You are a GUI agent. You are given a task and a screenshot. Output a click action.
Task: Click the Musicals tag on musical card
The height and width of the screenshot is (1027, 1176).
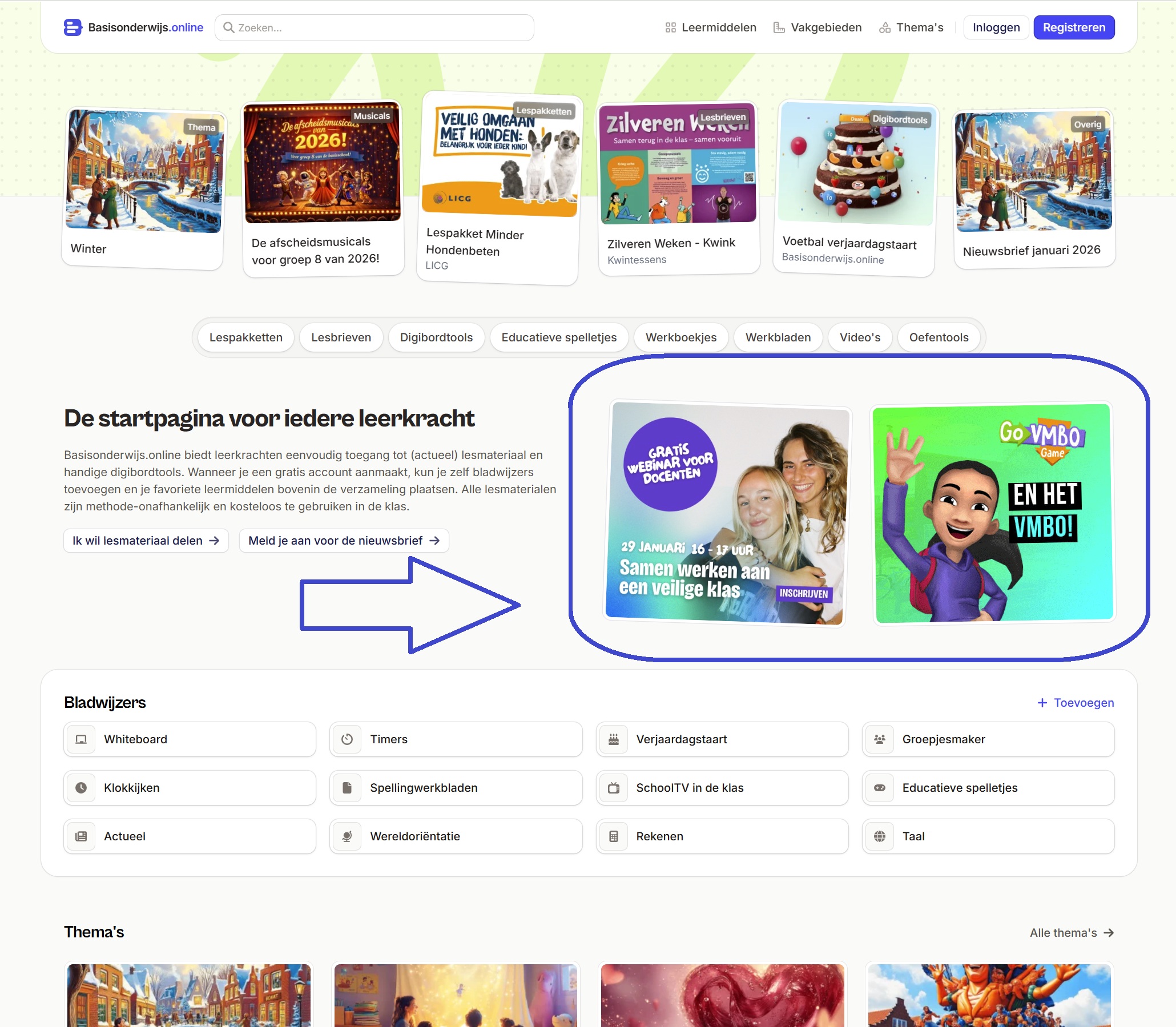click(372, 116)
